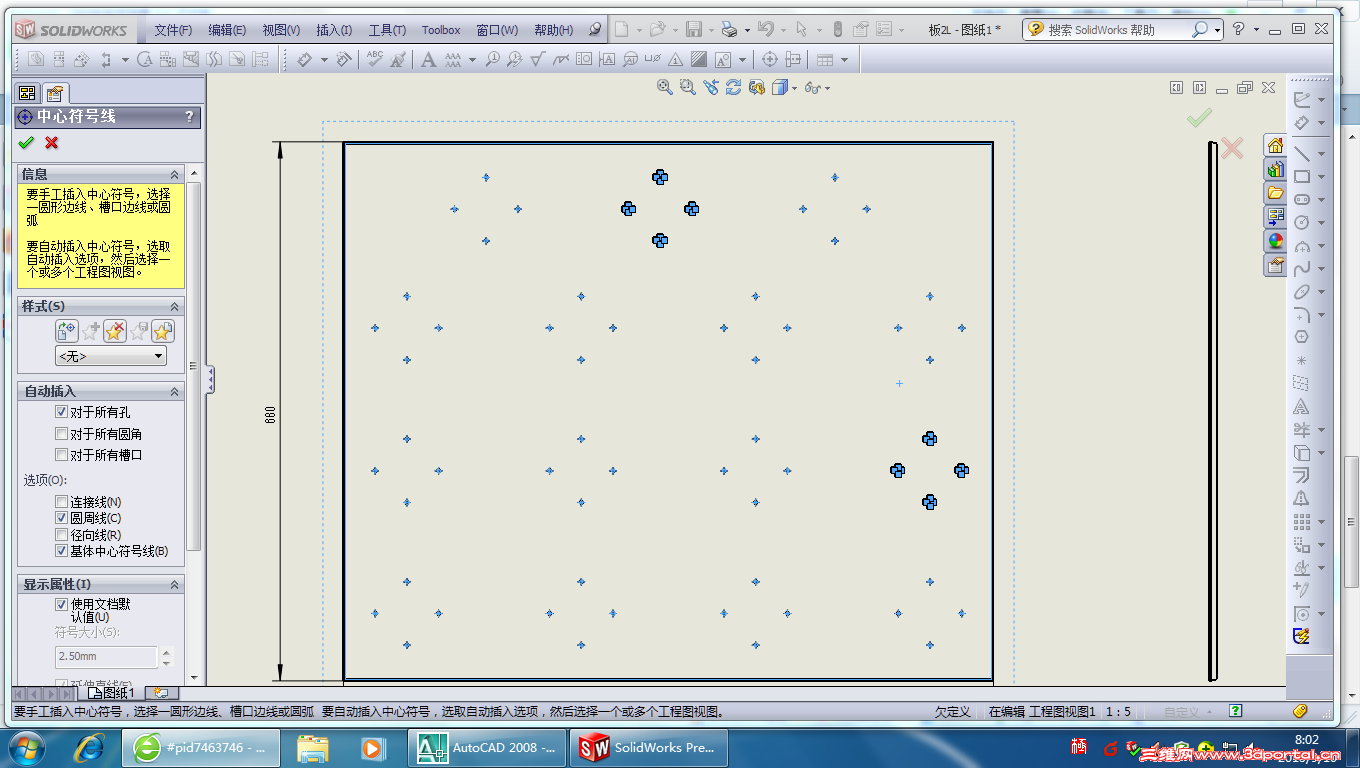Open Internet Explorer from the taskbar
Image resolution: width=1360 pixels, height=768 pixels.
pyautogui.click(x=90, y=747)
